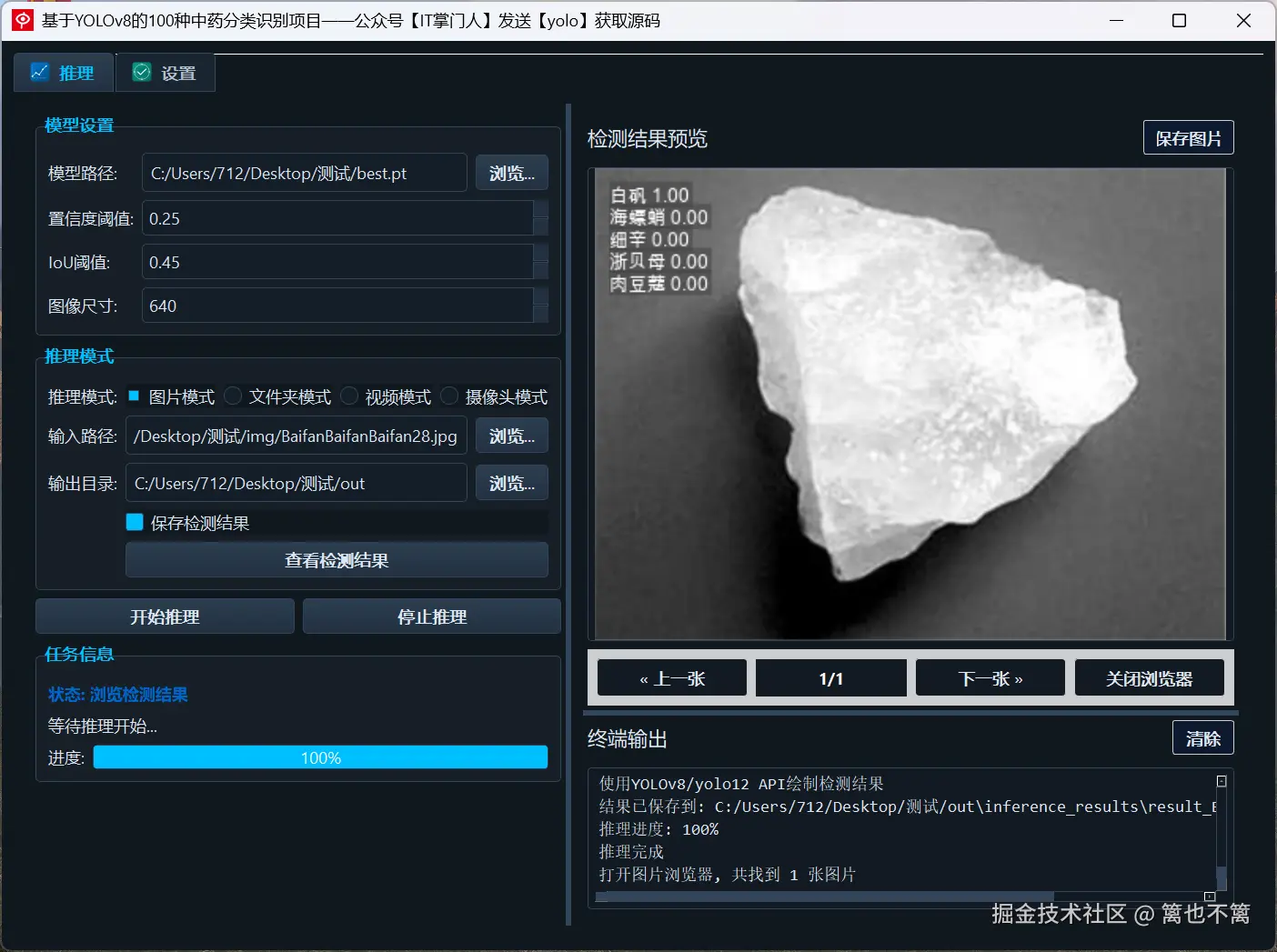Click the blue chart icon on 推理 tab
1277x952 pixels.
tap(39, 72)
